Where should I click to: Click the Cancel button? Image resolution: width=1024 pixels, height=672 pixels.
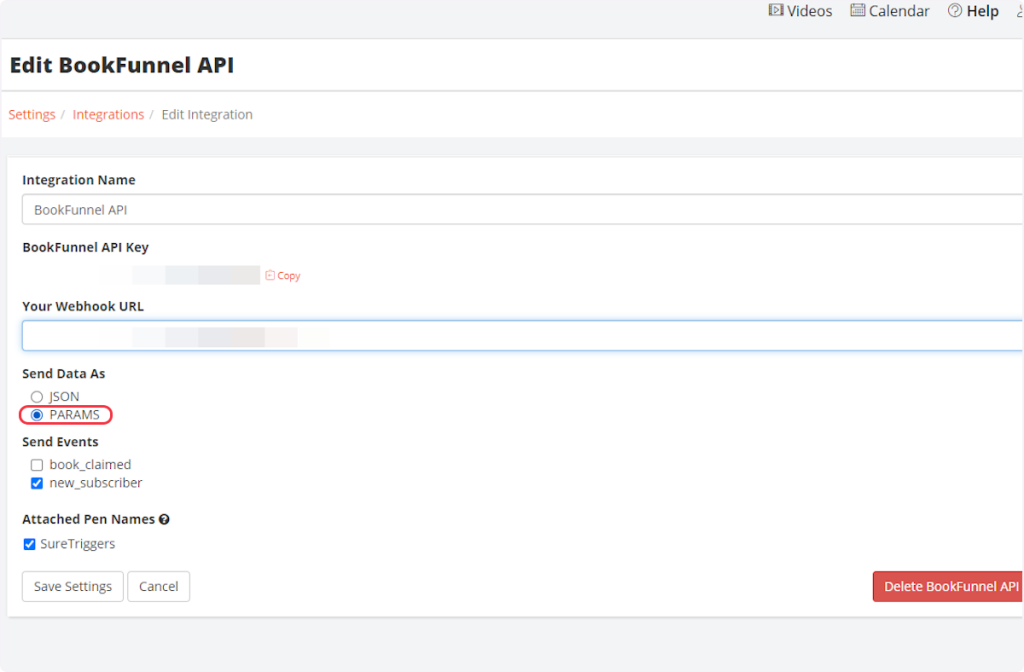coord(158,586)
